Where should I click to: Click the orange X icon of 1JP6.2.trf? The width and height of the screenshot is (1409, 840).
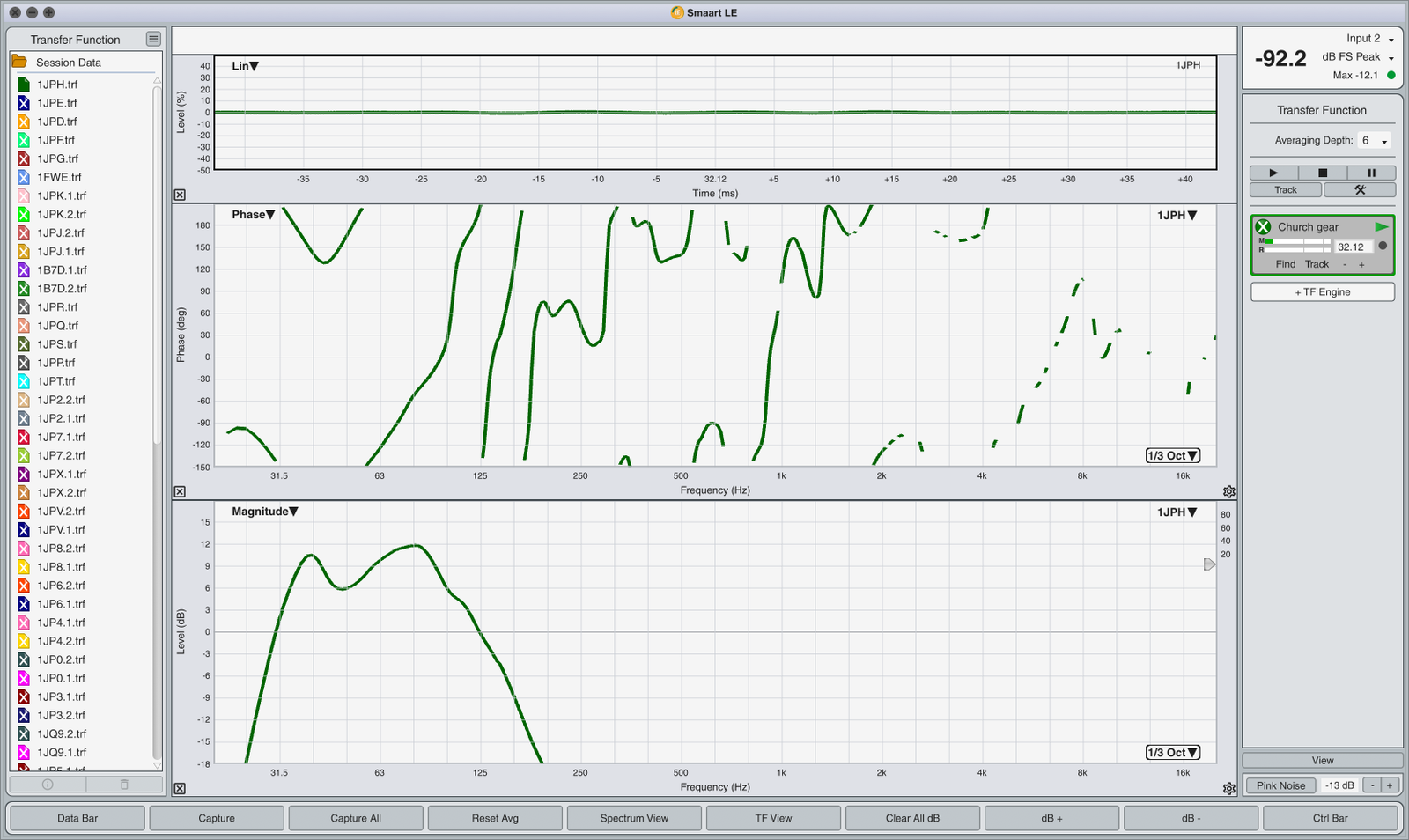pyautogui.click(x=24, y=586)
